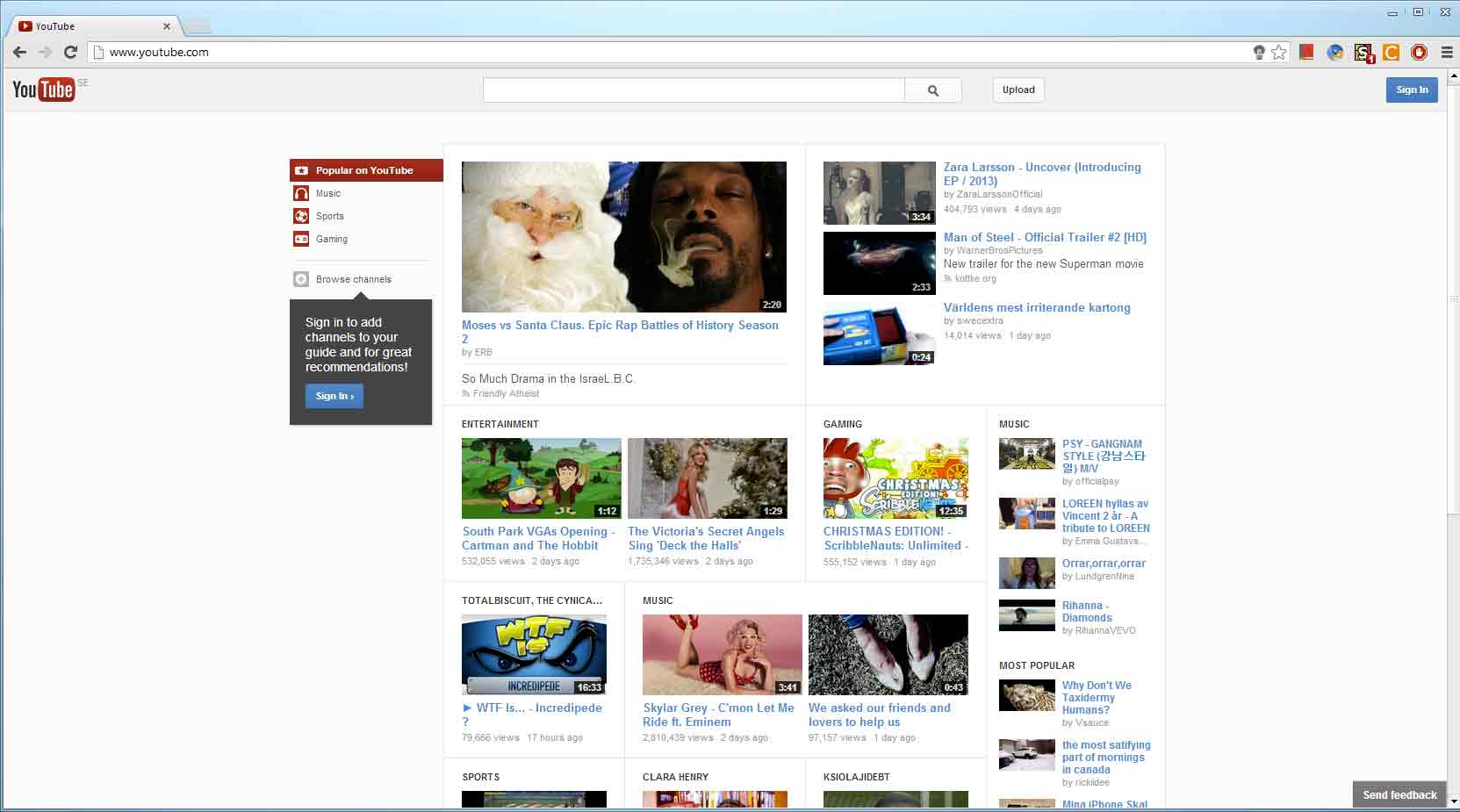Click the red book extension icon
The image size is (1460, 812).
pyautogui.click(x=1306, y=53)
